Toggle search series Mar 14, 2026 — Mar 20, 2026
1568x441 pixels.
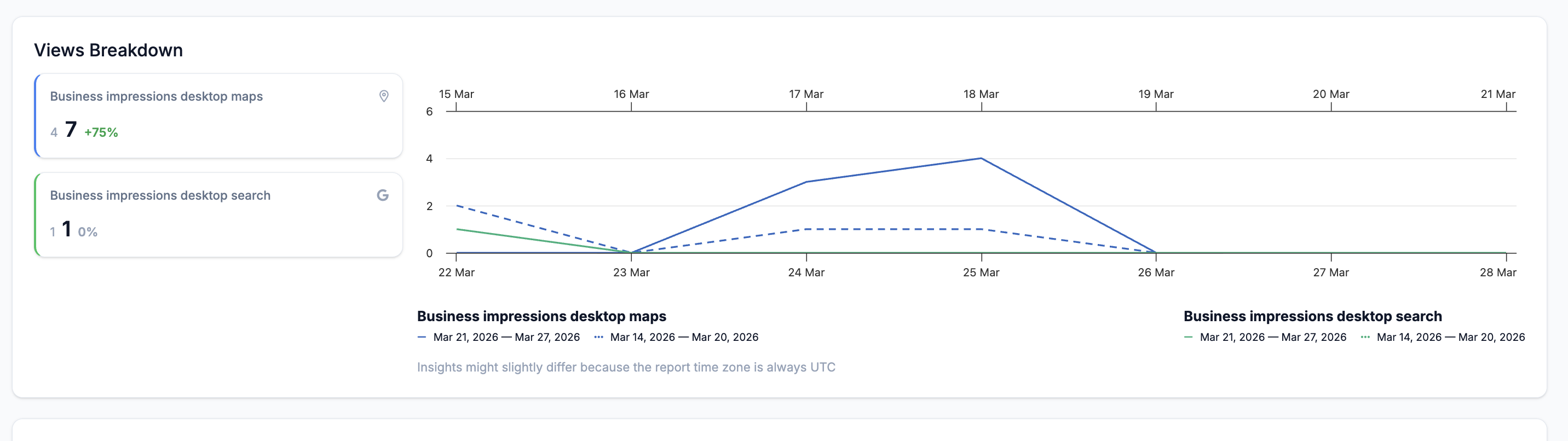(1450, 337)
